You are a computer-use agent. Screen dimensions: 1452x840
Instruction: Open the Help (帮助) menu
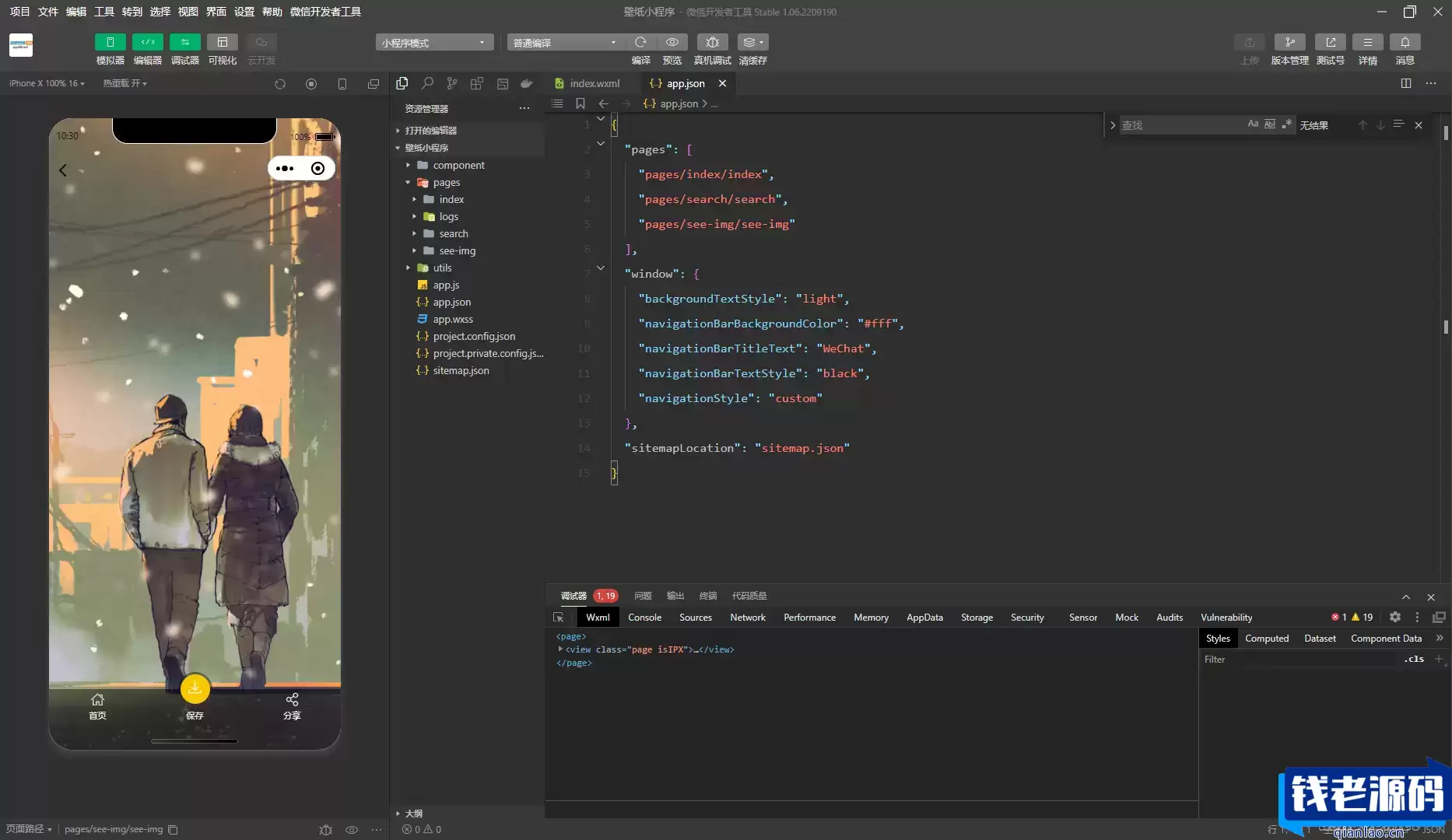[272, 12]
